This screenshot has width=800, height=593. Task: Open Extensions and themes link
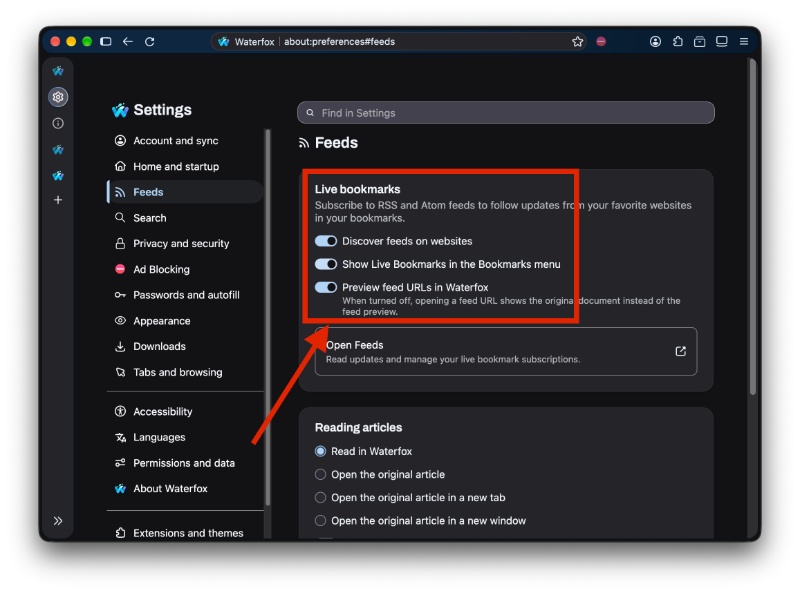tap(185, 533)
